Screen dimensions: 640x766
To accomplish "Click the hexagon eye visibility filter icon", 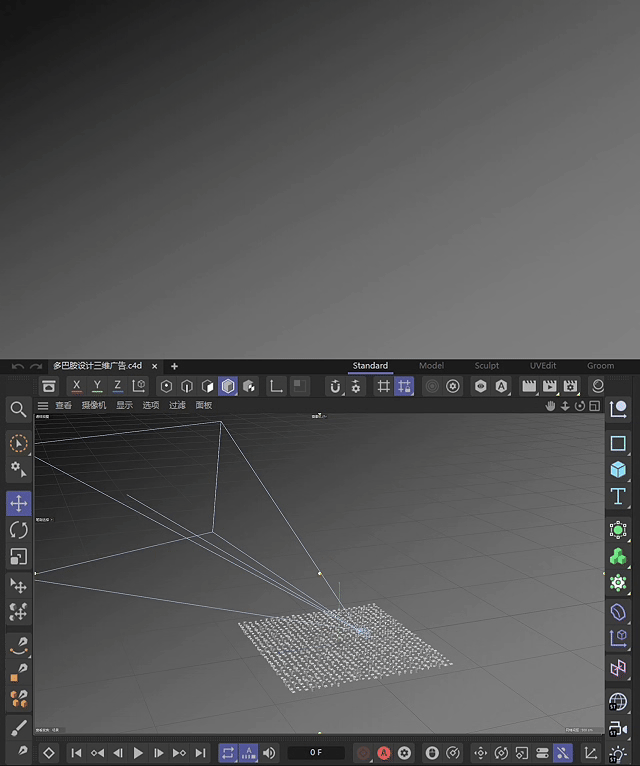I will pyautogui.click(x=481, y=386).
